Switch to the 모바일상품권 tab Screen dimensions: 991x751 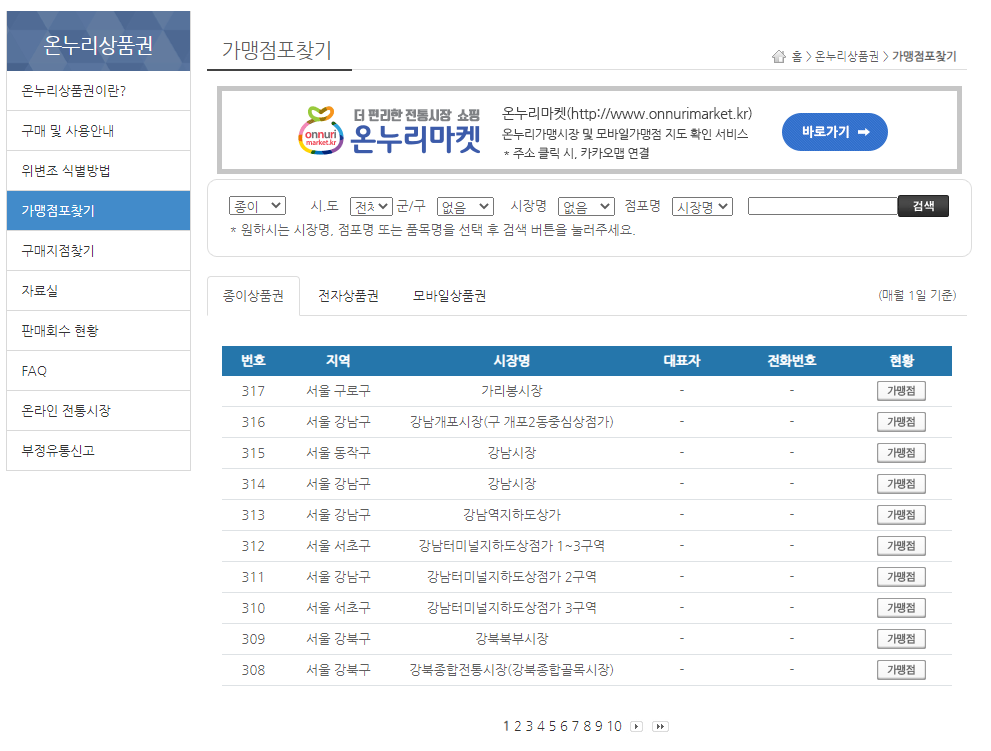pos(449,296)
